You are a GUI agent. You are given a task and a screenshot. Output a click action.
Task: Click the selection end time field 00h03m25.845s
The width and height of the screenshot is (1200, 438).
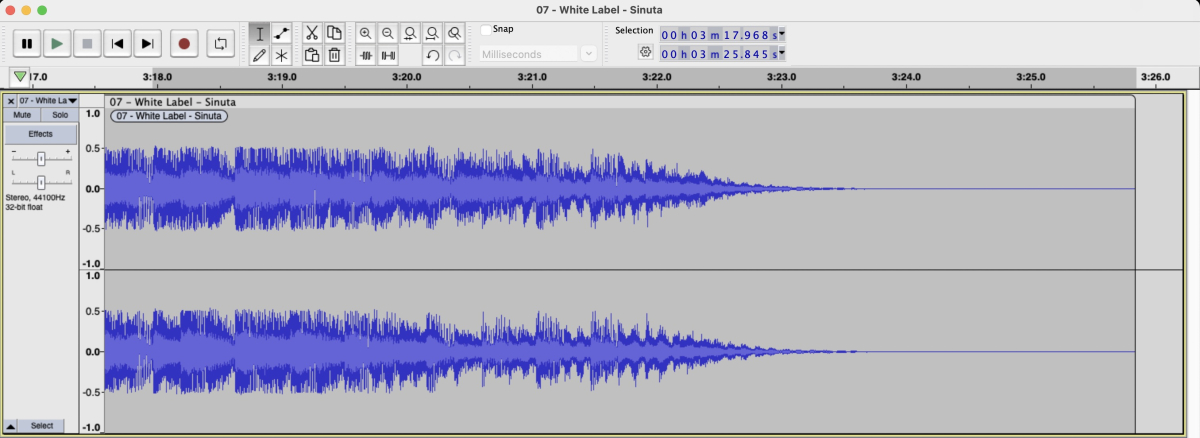[718, 54]
